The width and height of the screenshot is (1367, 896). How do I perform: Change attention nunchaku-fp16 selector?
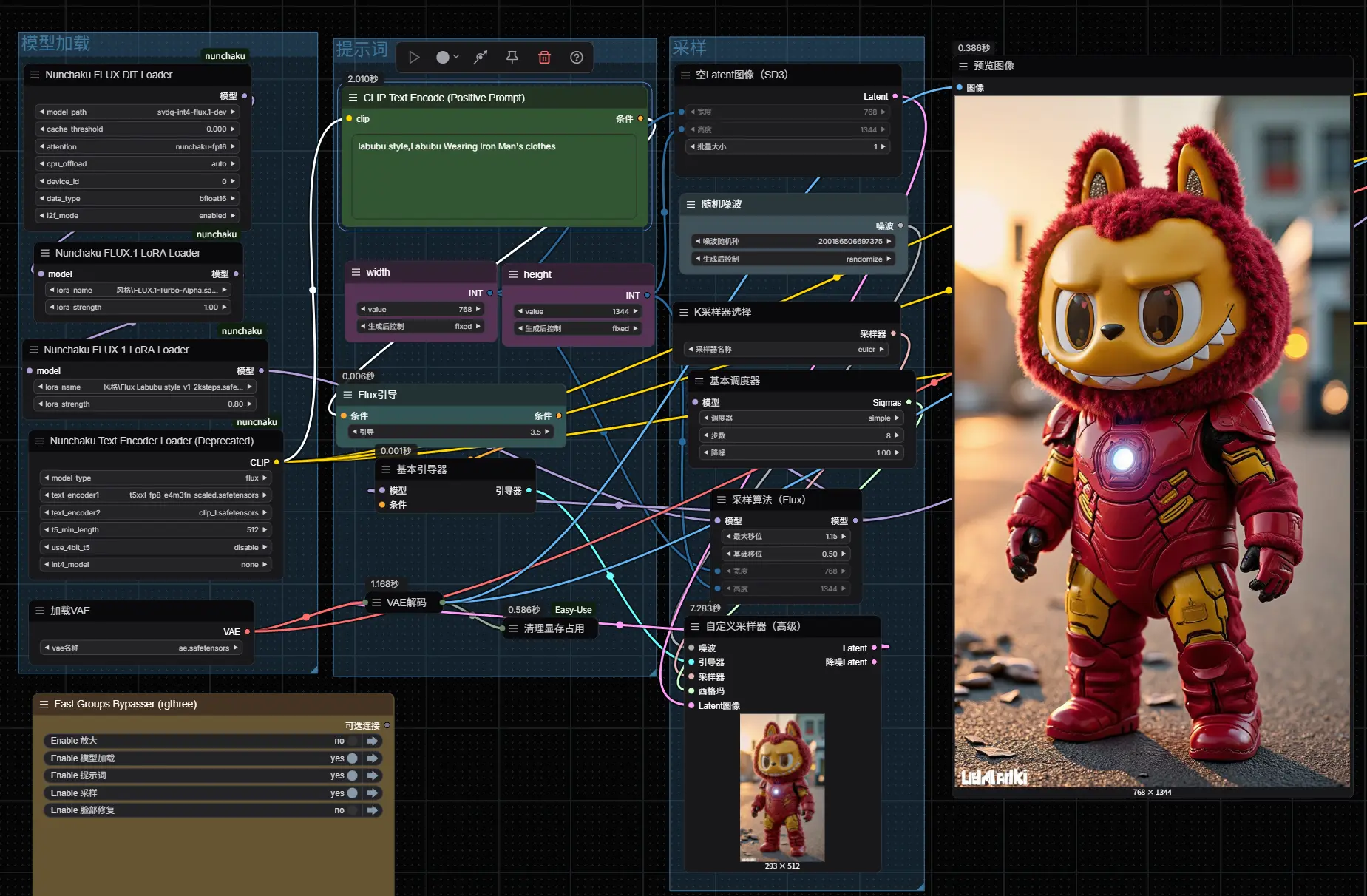tap(138, 147)
